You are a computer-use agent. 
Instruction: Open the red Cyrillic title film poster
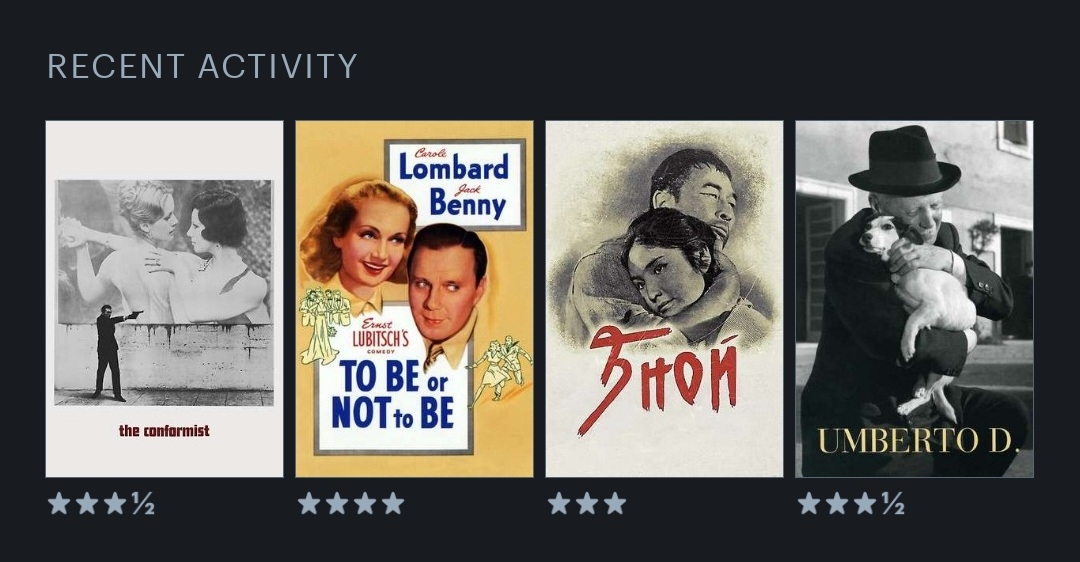(664, 299)
